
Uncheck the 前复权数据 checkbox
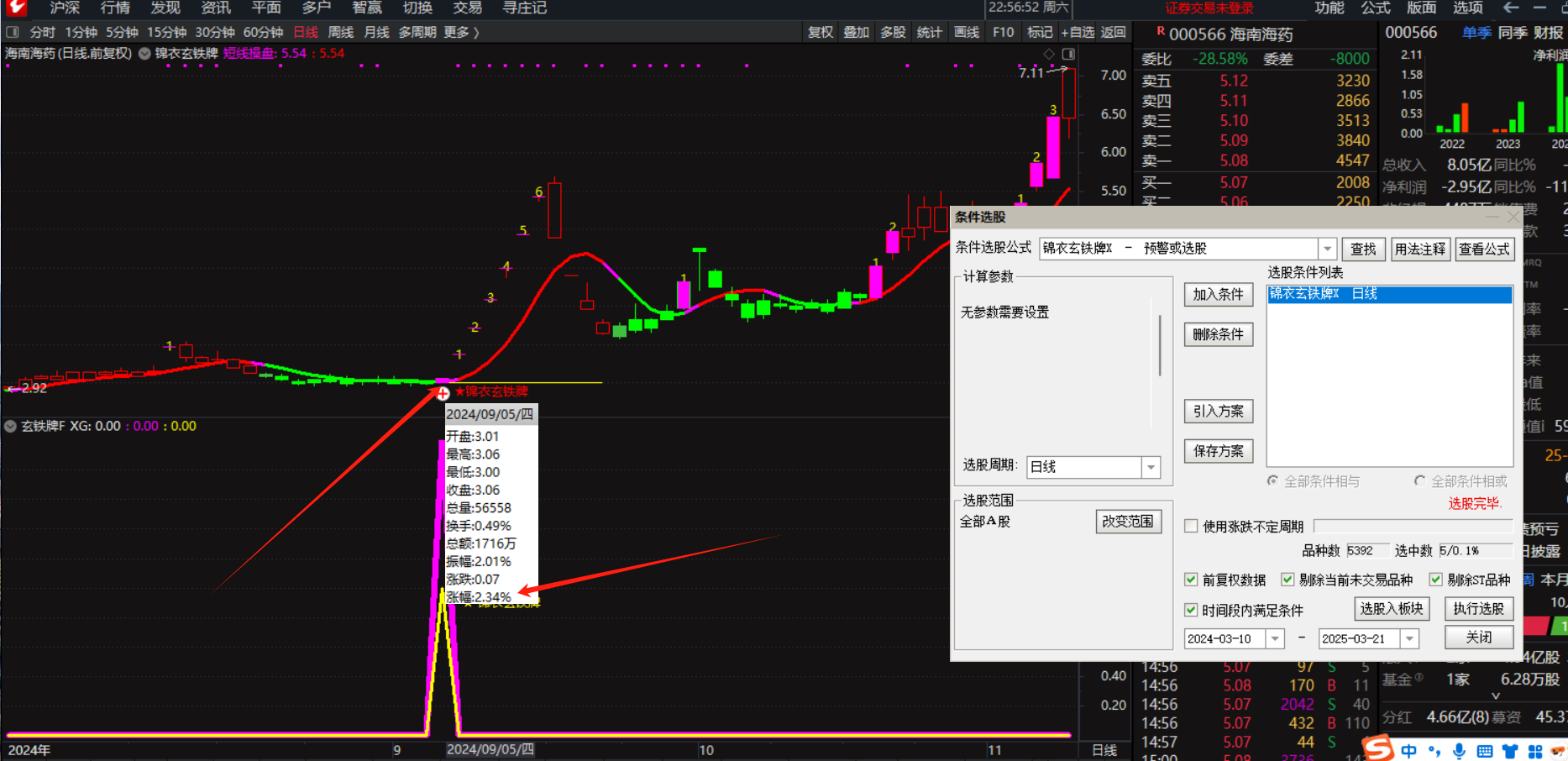coord(1191,580)
